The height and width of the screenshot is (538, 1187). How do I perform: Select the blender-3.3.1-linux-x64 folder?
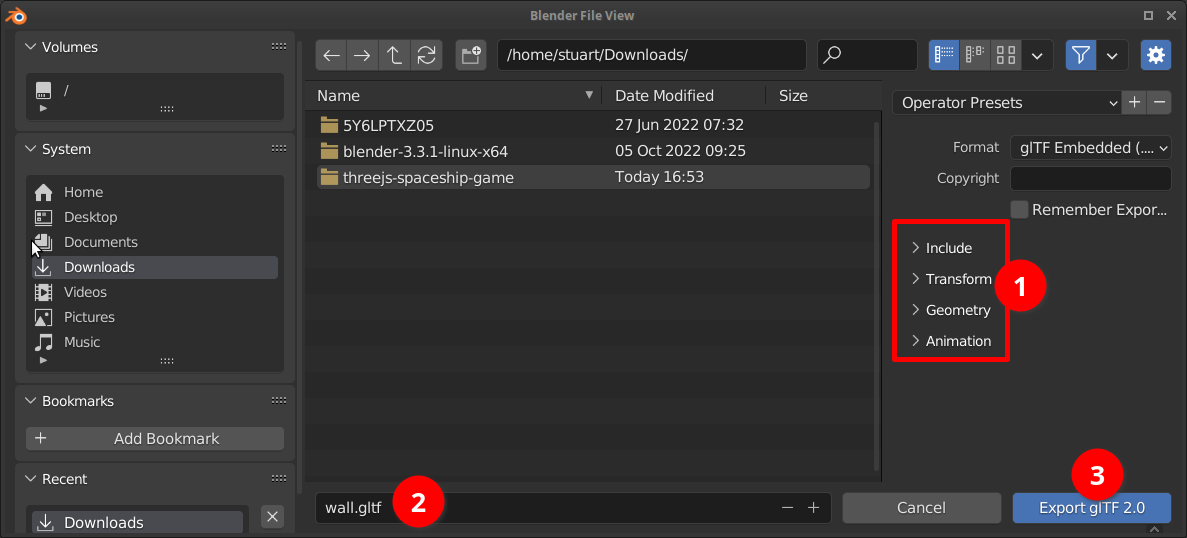point(593,151)
